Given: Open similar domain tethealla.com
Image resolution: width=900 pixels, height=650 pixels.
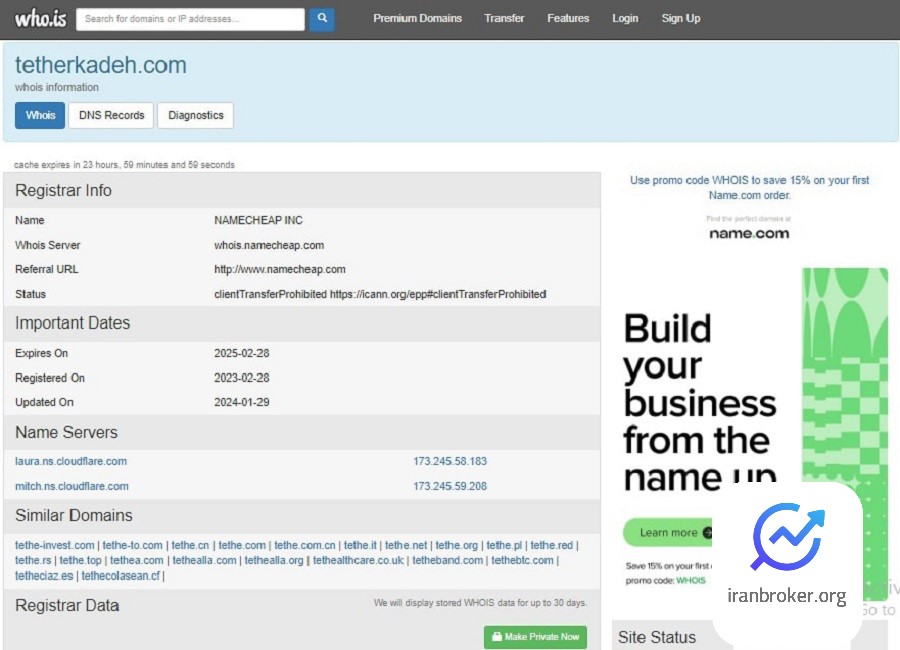Looking at the screenshot, I should (204, 560).
